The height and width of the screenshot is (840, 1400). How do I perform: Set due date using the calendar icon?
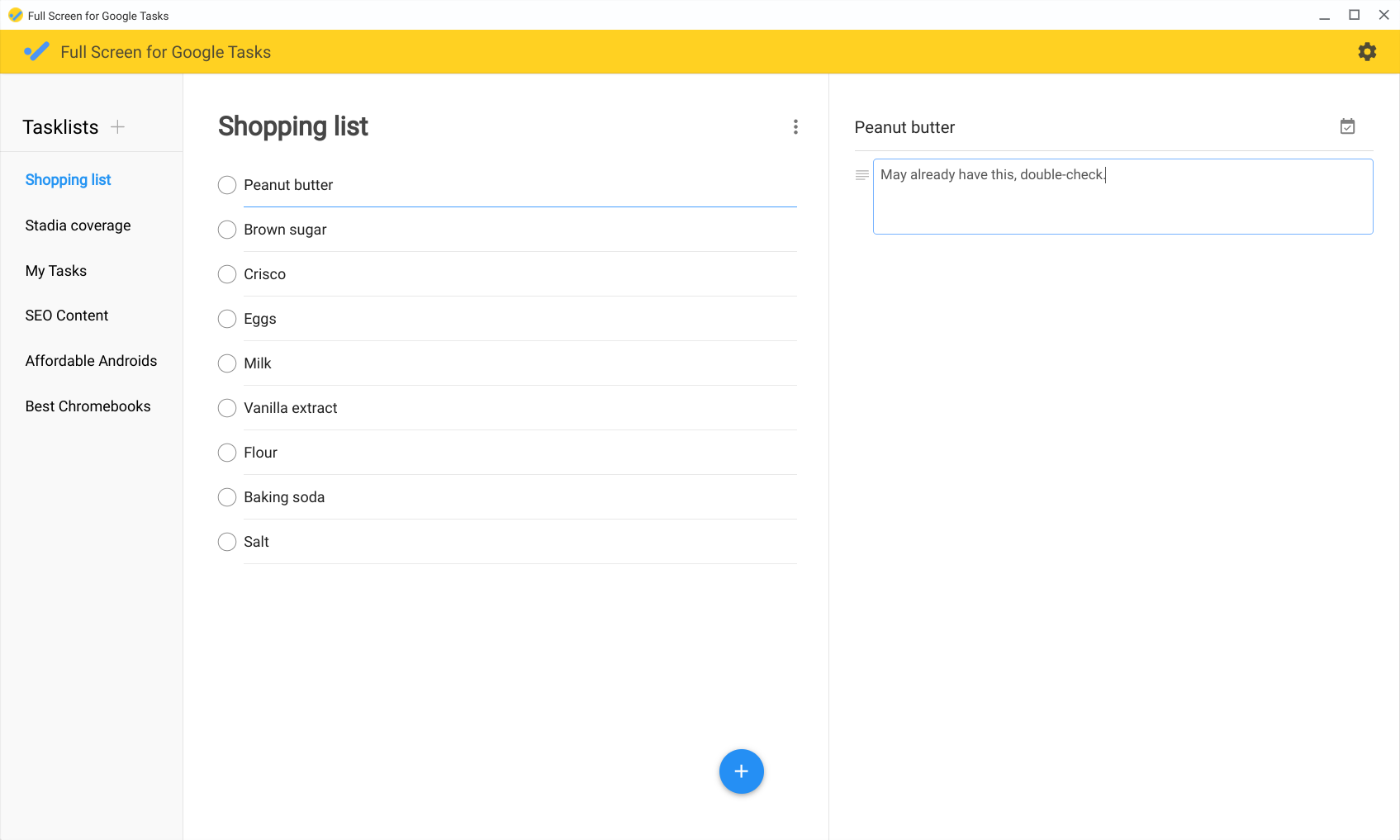click(x=1347, y=127)
